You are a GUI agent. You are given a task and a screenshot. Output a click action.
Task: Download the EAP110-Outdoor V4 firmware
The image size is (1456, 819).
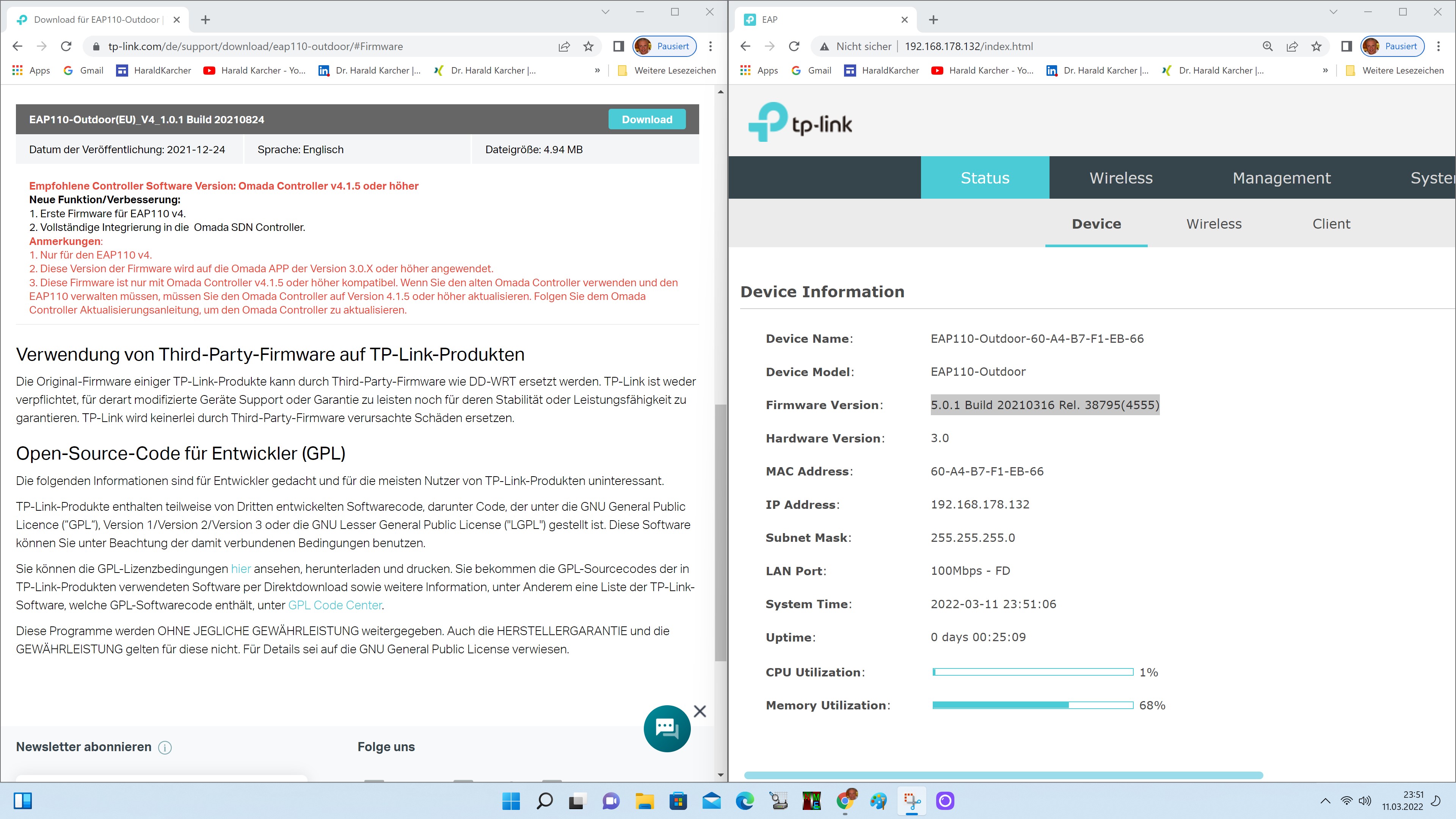[x=646, y=119]
